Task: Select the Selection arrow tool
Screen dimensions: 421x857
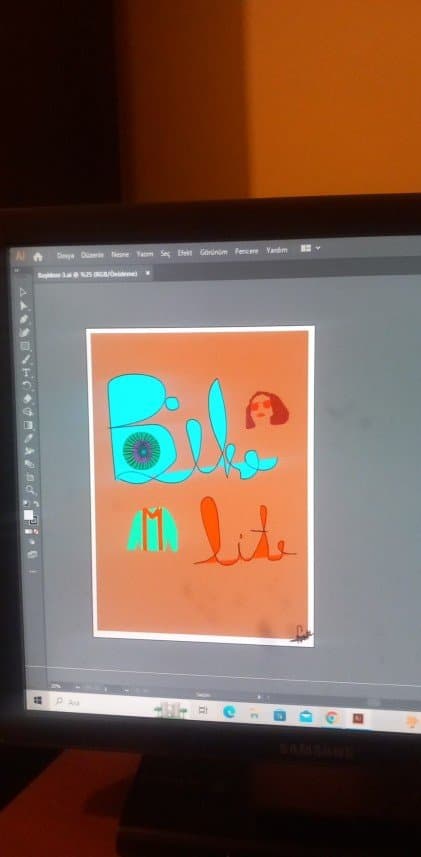Action: point(24,292)
